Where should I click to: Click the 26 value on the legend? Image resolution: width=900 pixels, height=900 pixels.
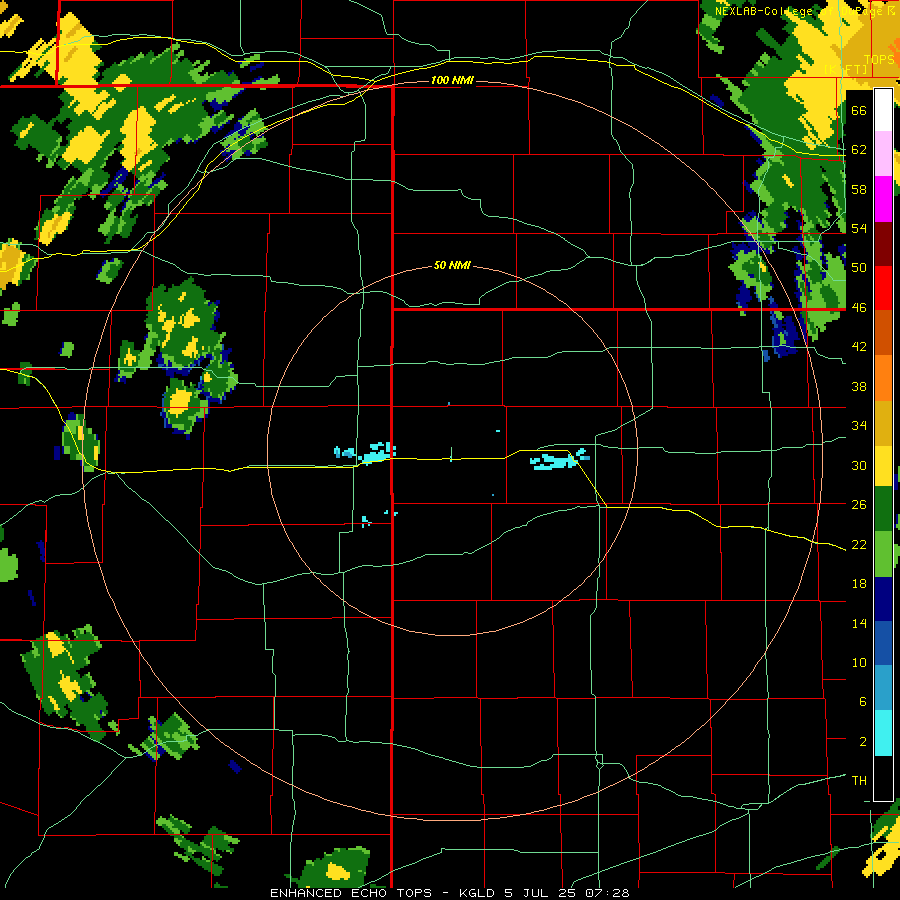(x=859, y=505)
